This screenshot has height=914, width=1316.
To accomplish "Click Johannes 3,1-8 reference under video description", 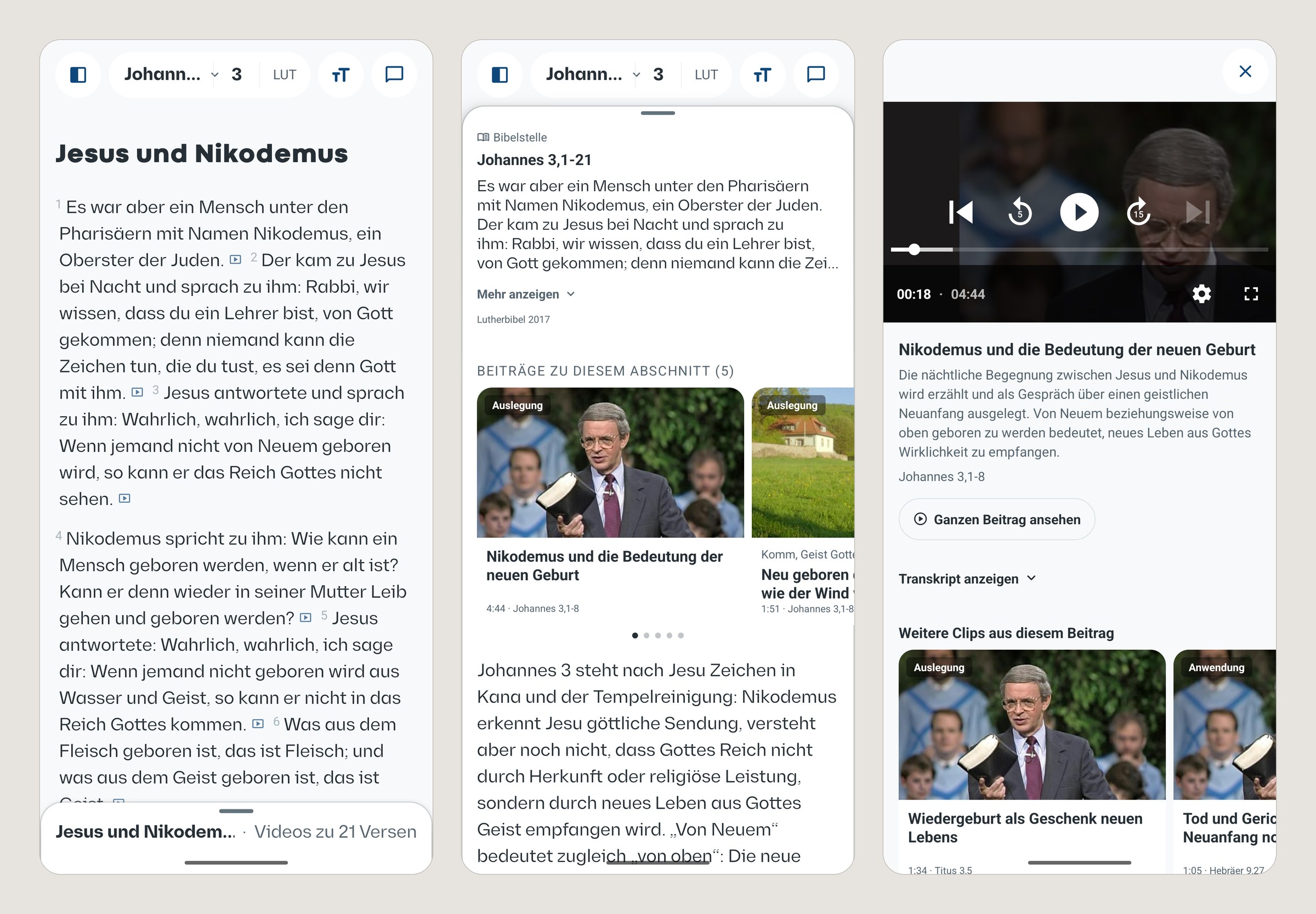I will click(x=941, y=476).
